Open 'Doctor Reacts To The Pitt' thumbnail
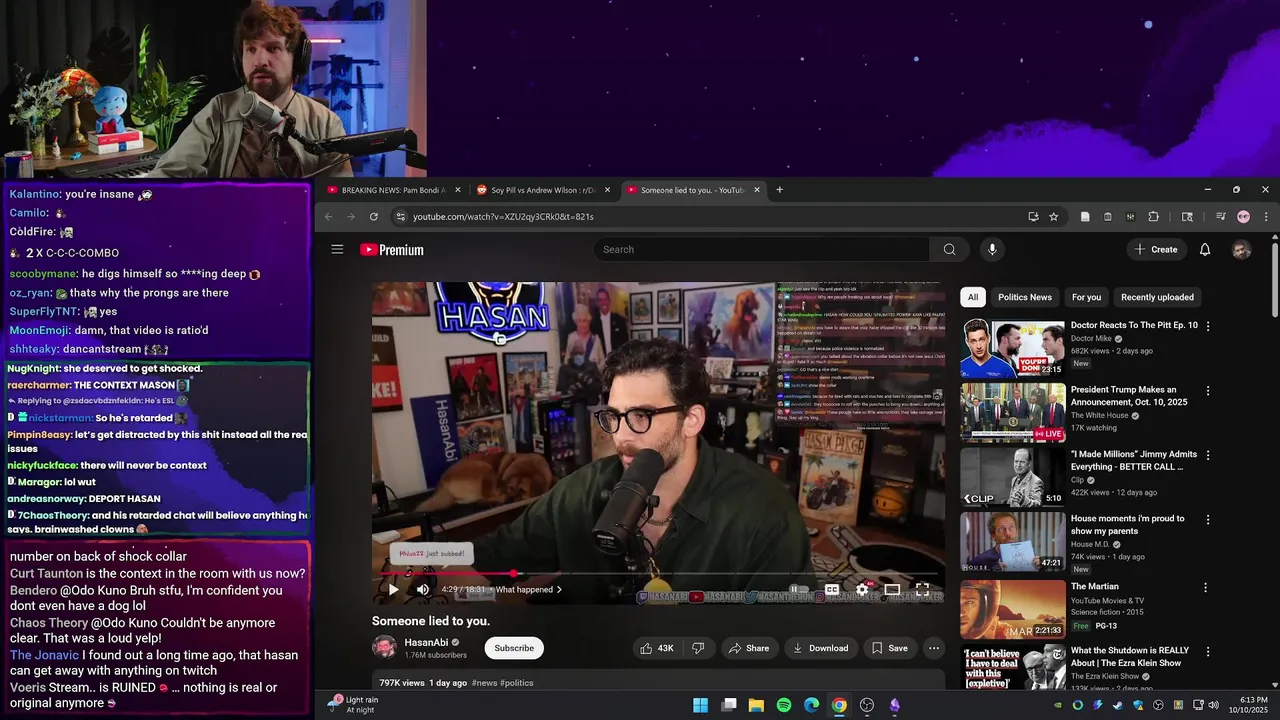The image size is (1280, 720). pyautogui.click(x=1013, y=348)
